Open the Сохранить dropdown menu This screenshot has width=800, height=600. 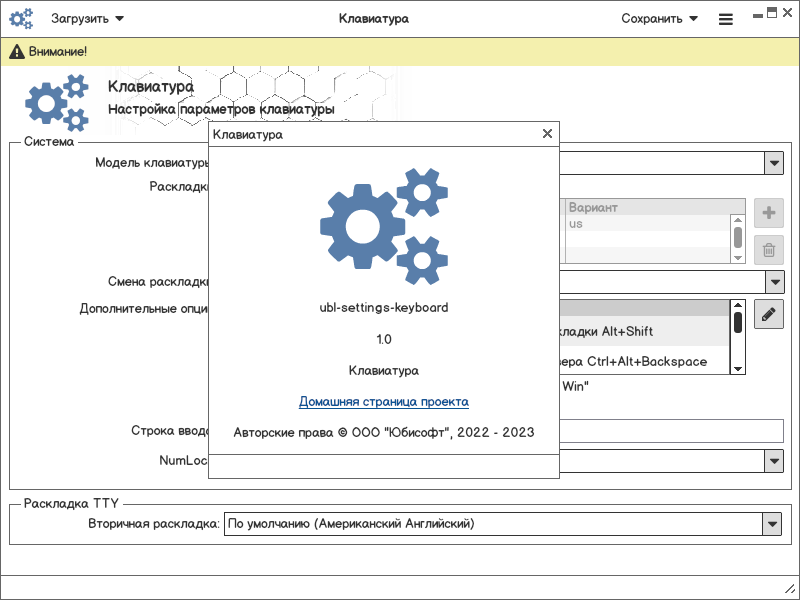(x=659, y=18)
